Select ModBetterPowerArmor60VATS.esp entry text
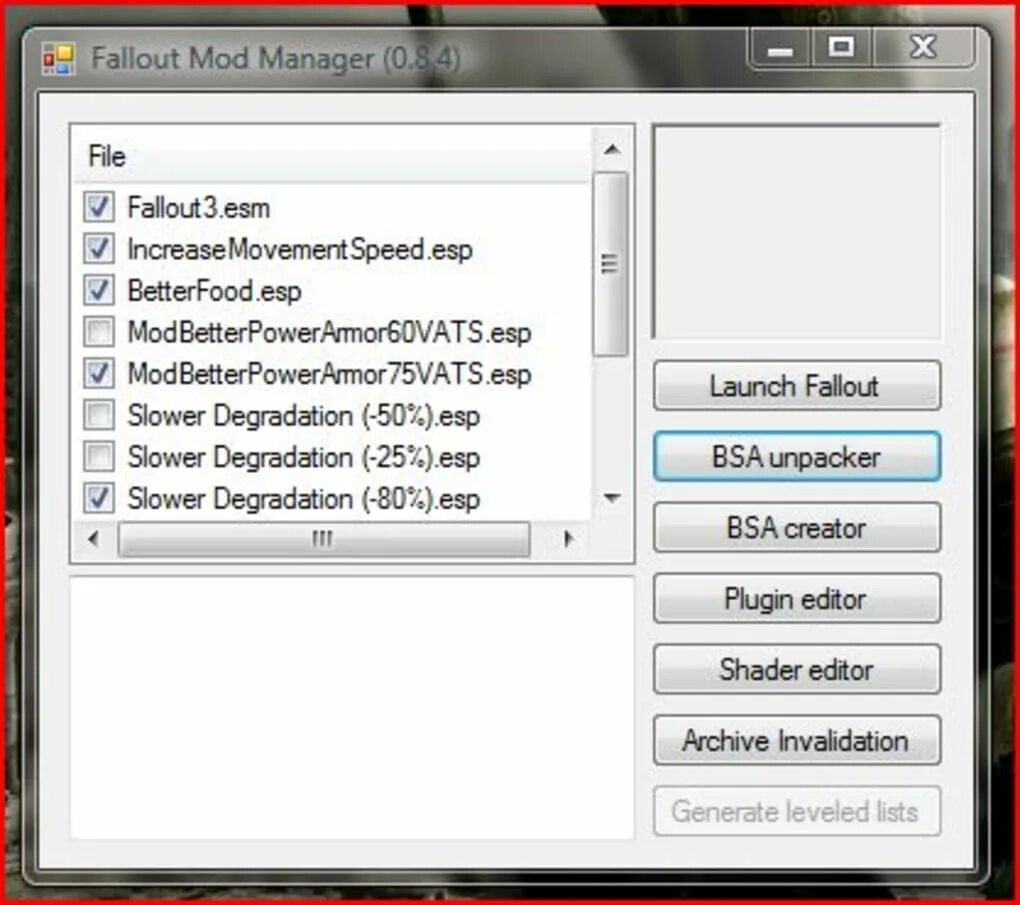1020x905 pixels. (x=329, y=333)
